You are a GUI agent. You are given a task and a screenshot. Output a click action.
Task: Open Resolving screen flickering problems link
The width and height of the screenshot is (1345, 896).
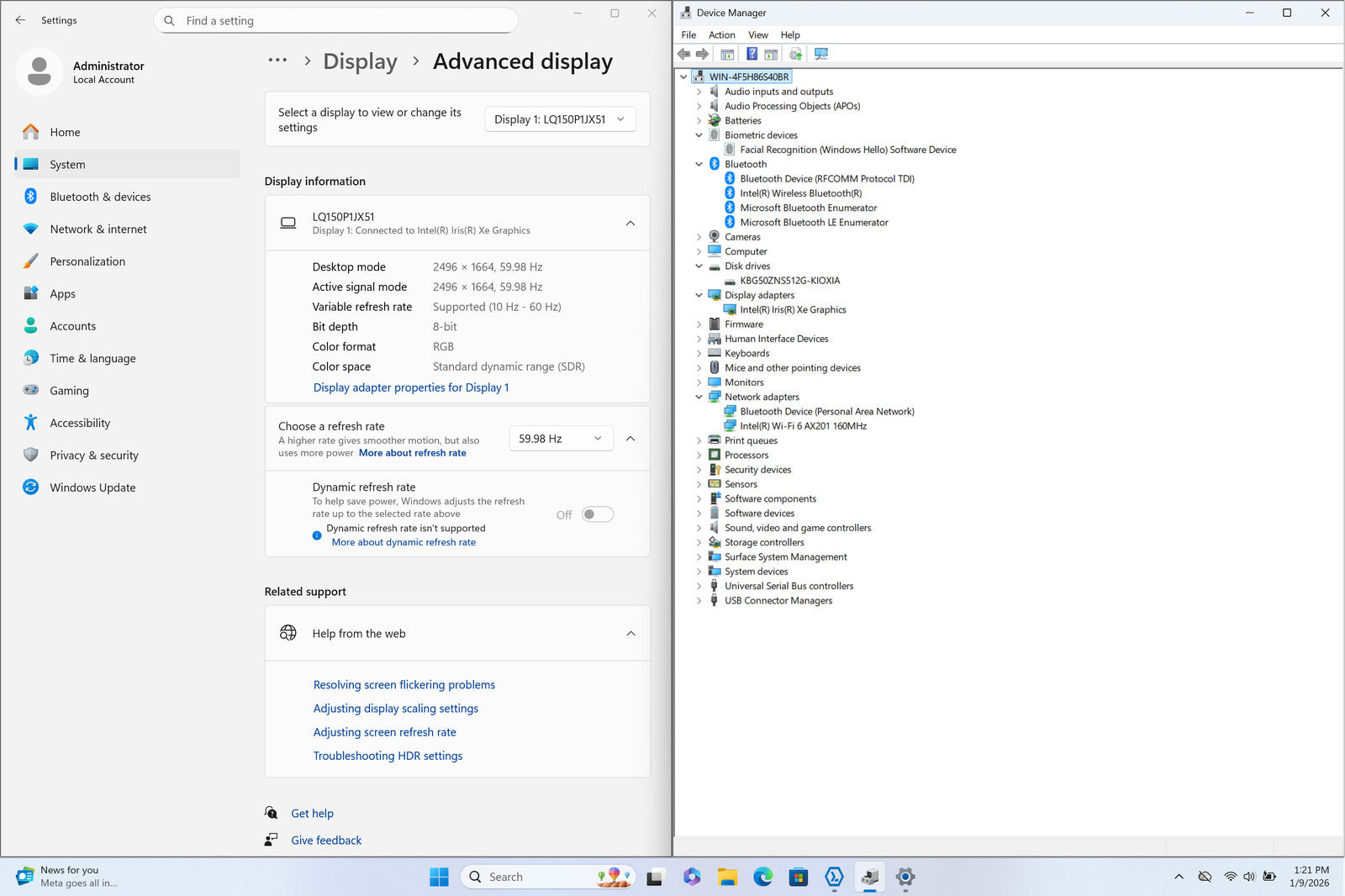pos(404,685)
